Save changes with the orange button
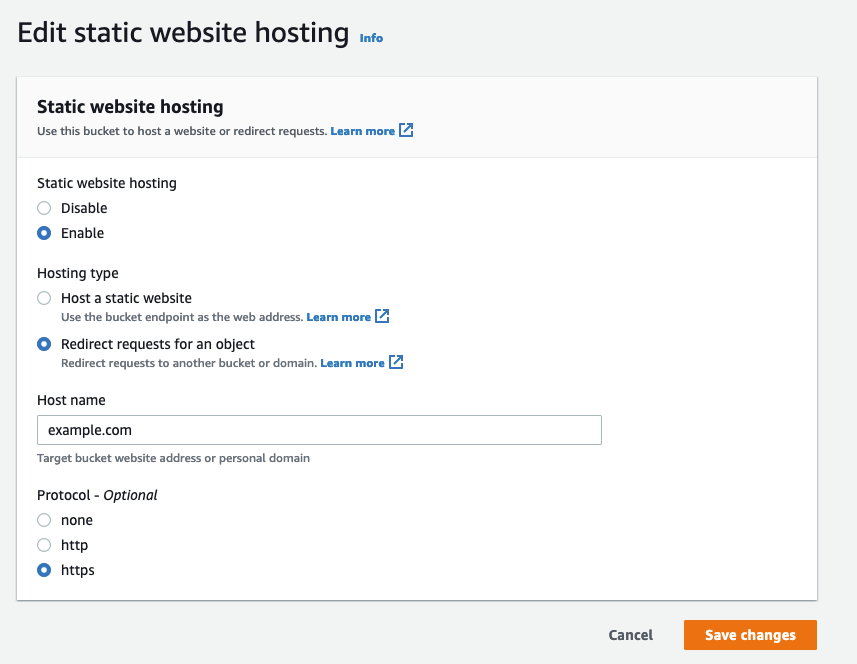The image size is (857, 664). [x=749, y=634]
